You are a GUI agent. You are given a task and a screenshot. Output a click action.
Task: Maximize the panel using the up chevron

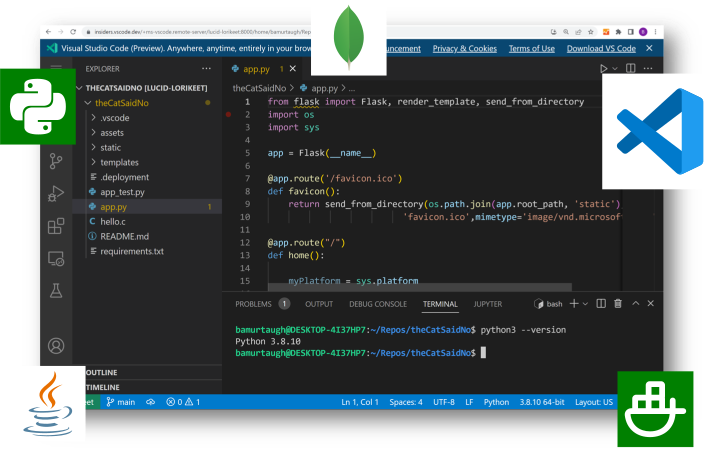point(636,304)
